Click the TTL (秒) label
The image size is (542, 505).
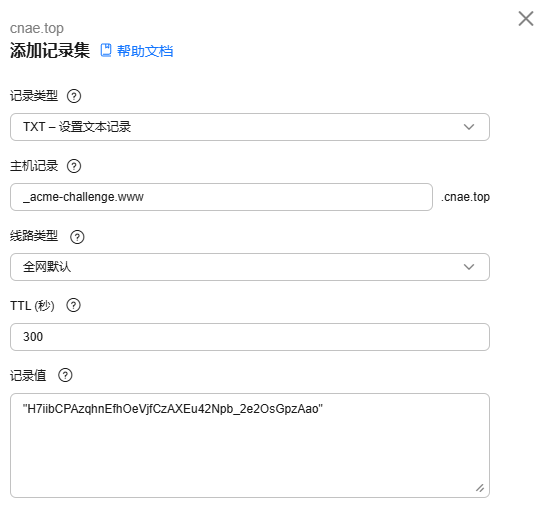click(x=32, y=306)
